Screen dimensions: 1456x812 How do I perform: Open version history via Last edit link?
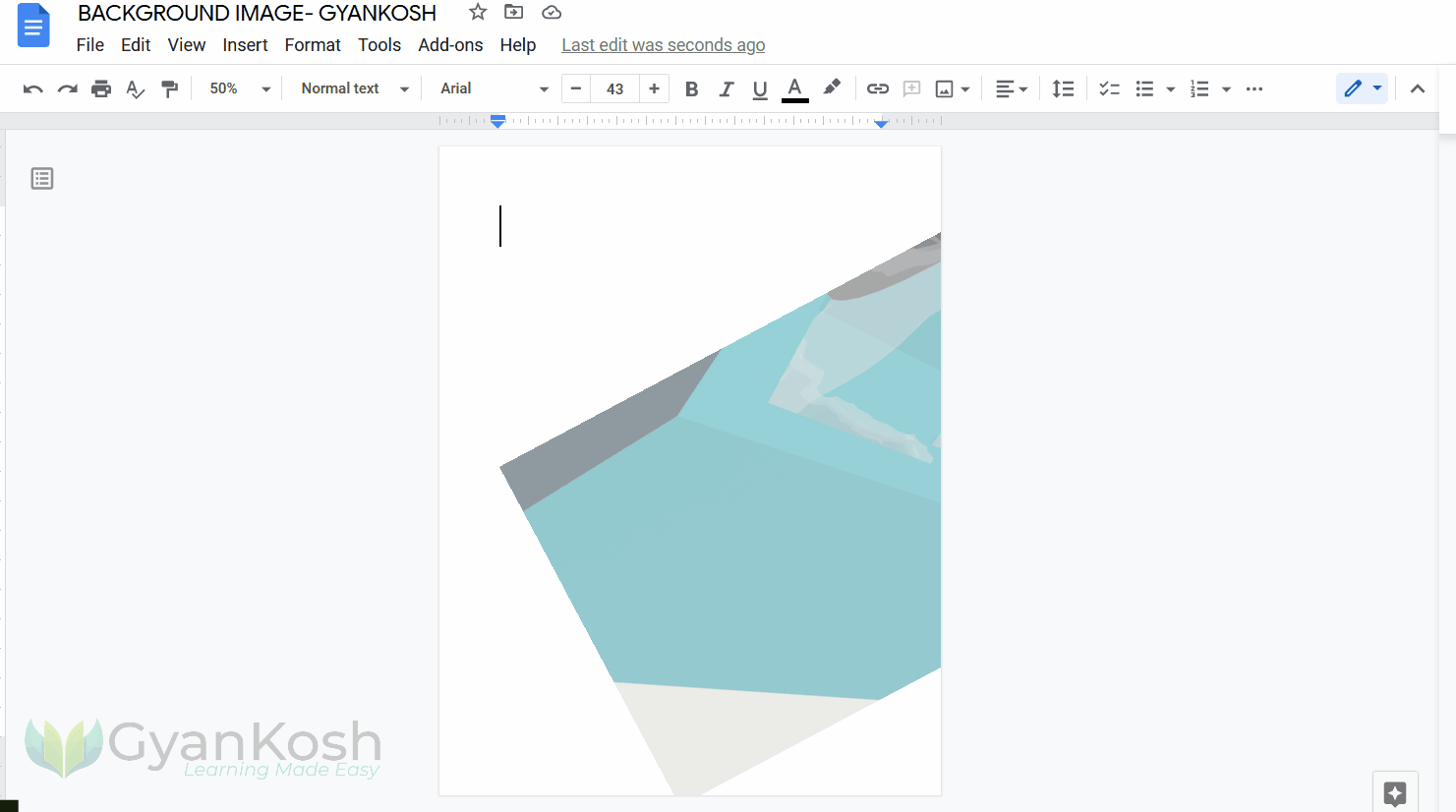pos(663,44)
